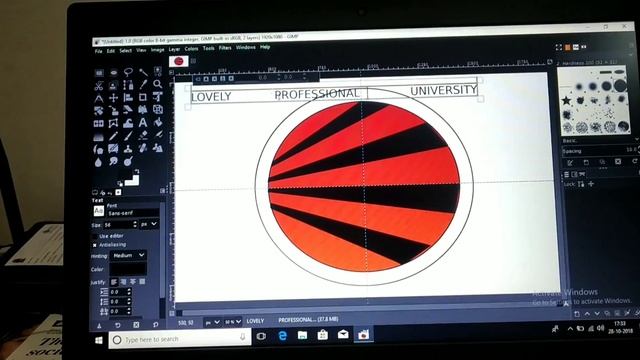The width and height of the screenshot is (640, 360).
Task: Set text justify to right
Action: [x=124, y=282]
